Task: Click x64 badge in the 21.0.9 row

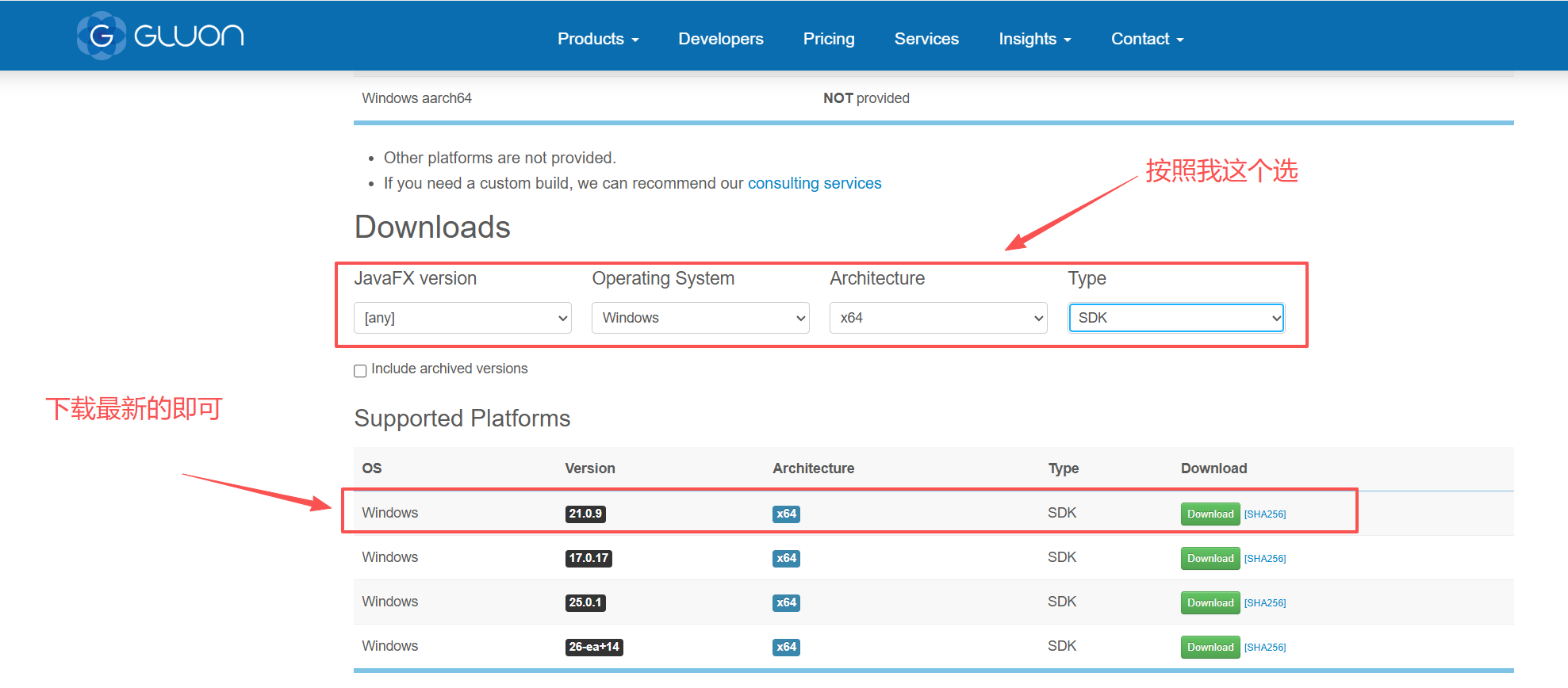Action: pyautogui.click(x=786, y=514)
